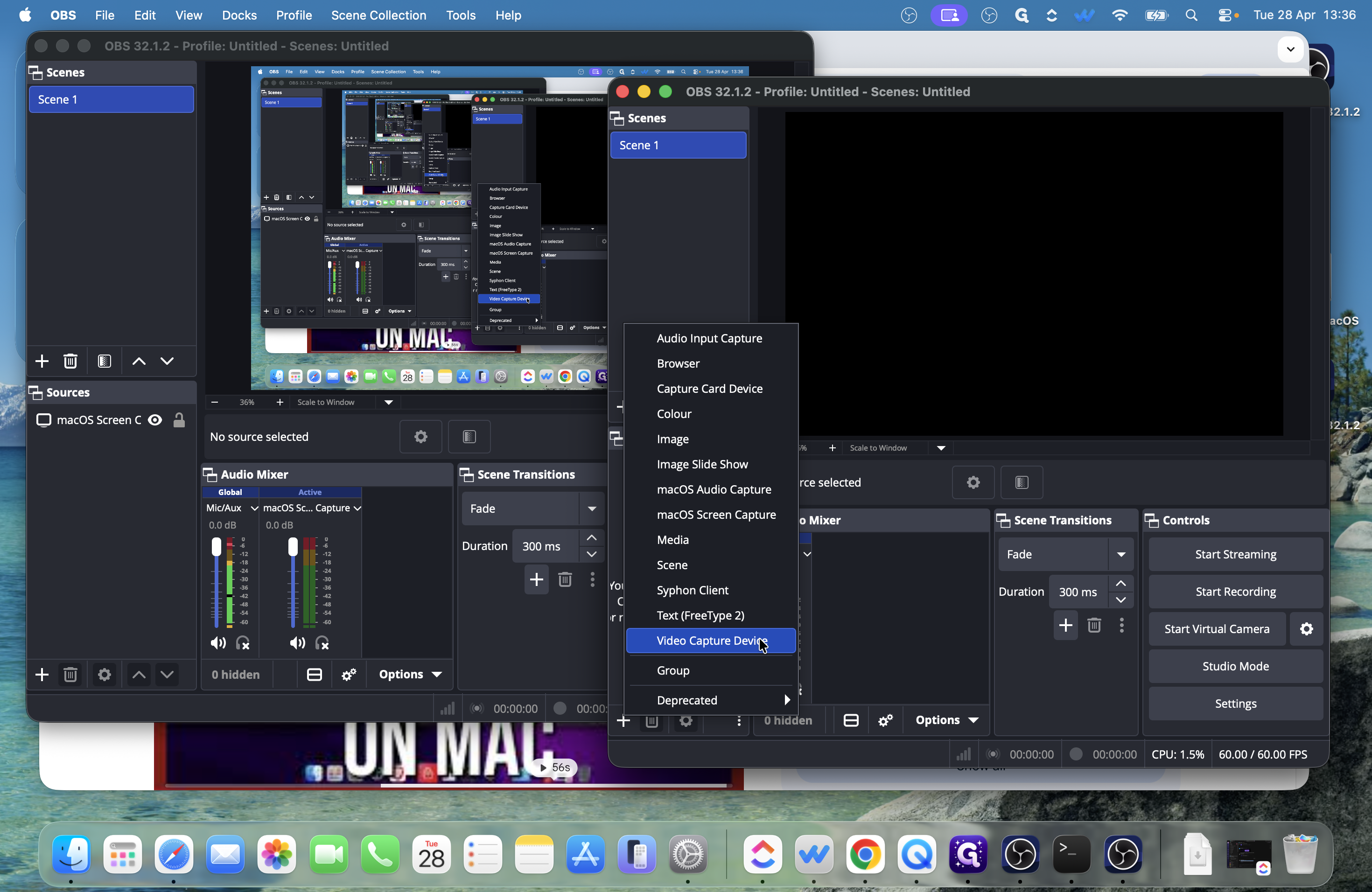Choose macOS Screen Capture from the menu
Viewport: 1372px width, 892px height.
pyautogui.click(x=711, y=515)
